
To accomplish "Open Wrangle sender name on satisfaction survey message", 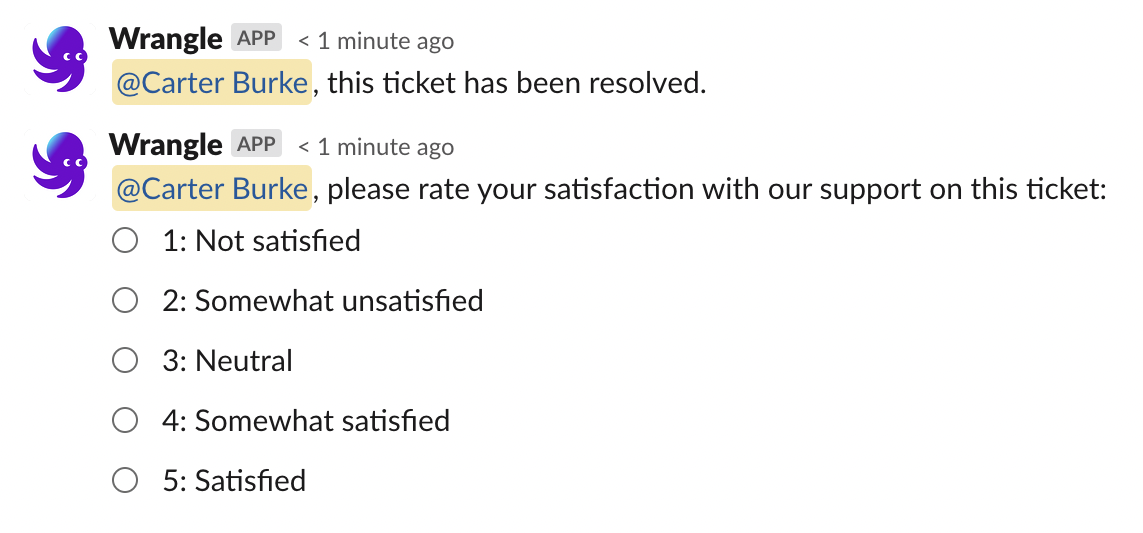I will (x=165, y=145).
